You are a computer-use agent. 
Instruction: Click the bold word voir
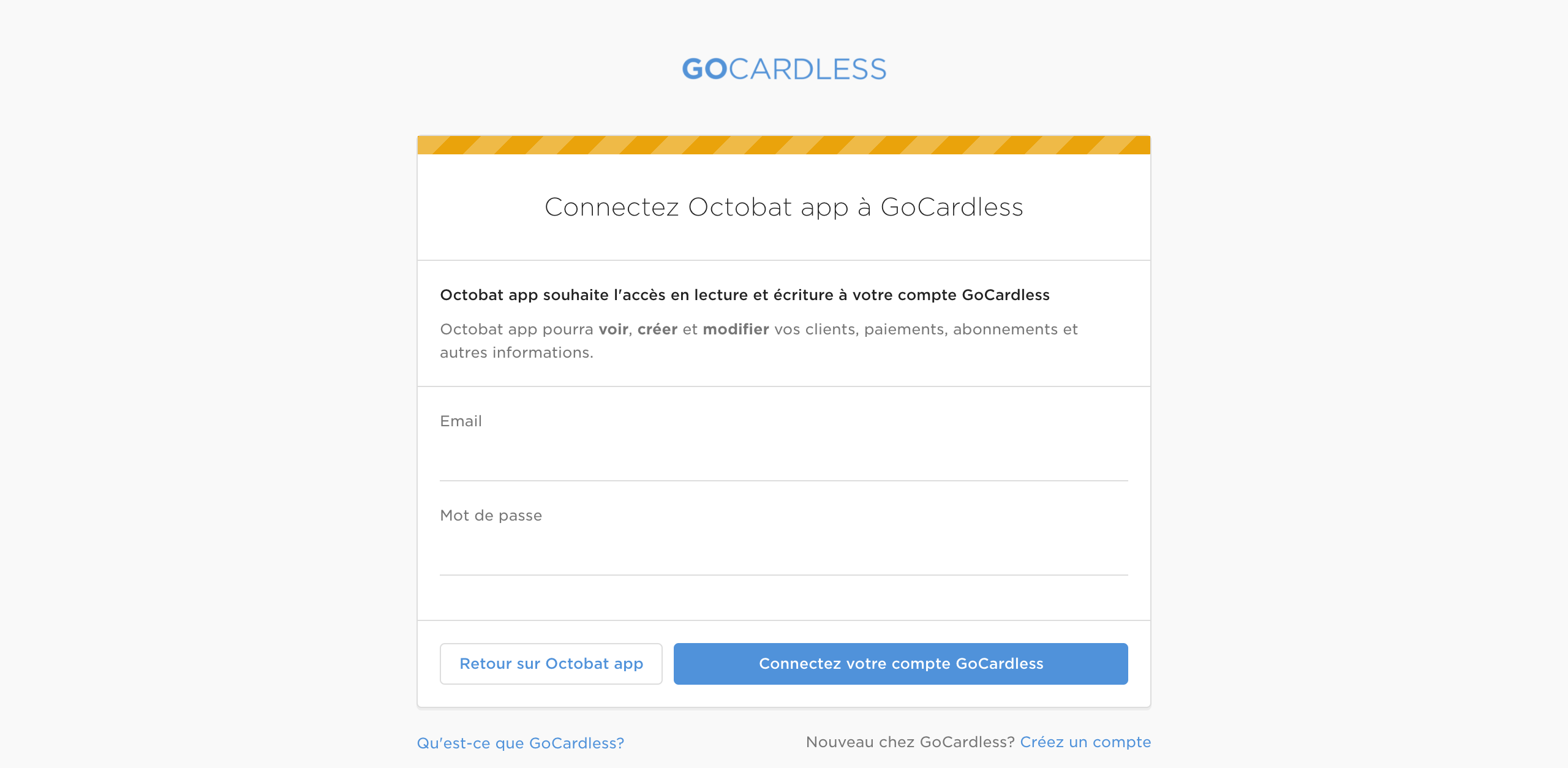(613, 329)
